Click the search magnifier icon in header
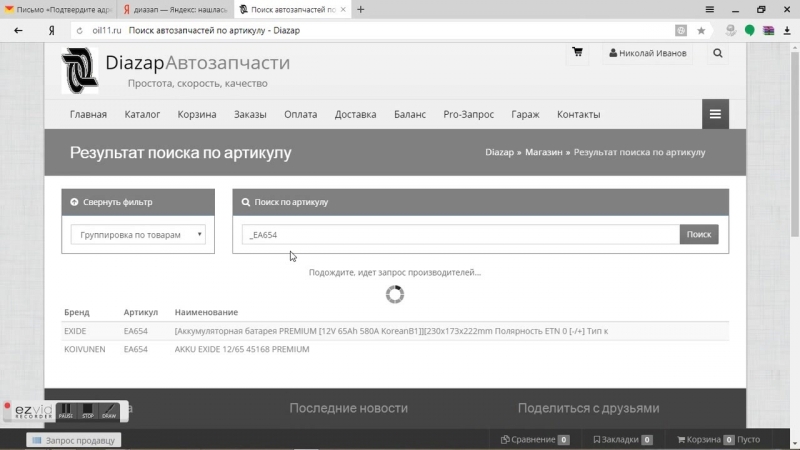The image size is (800, 450). [717, 53]
